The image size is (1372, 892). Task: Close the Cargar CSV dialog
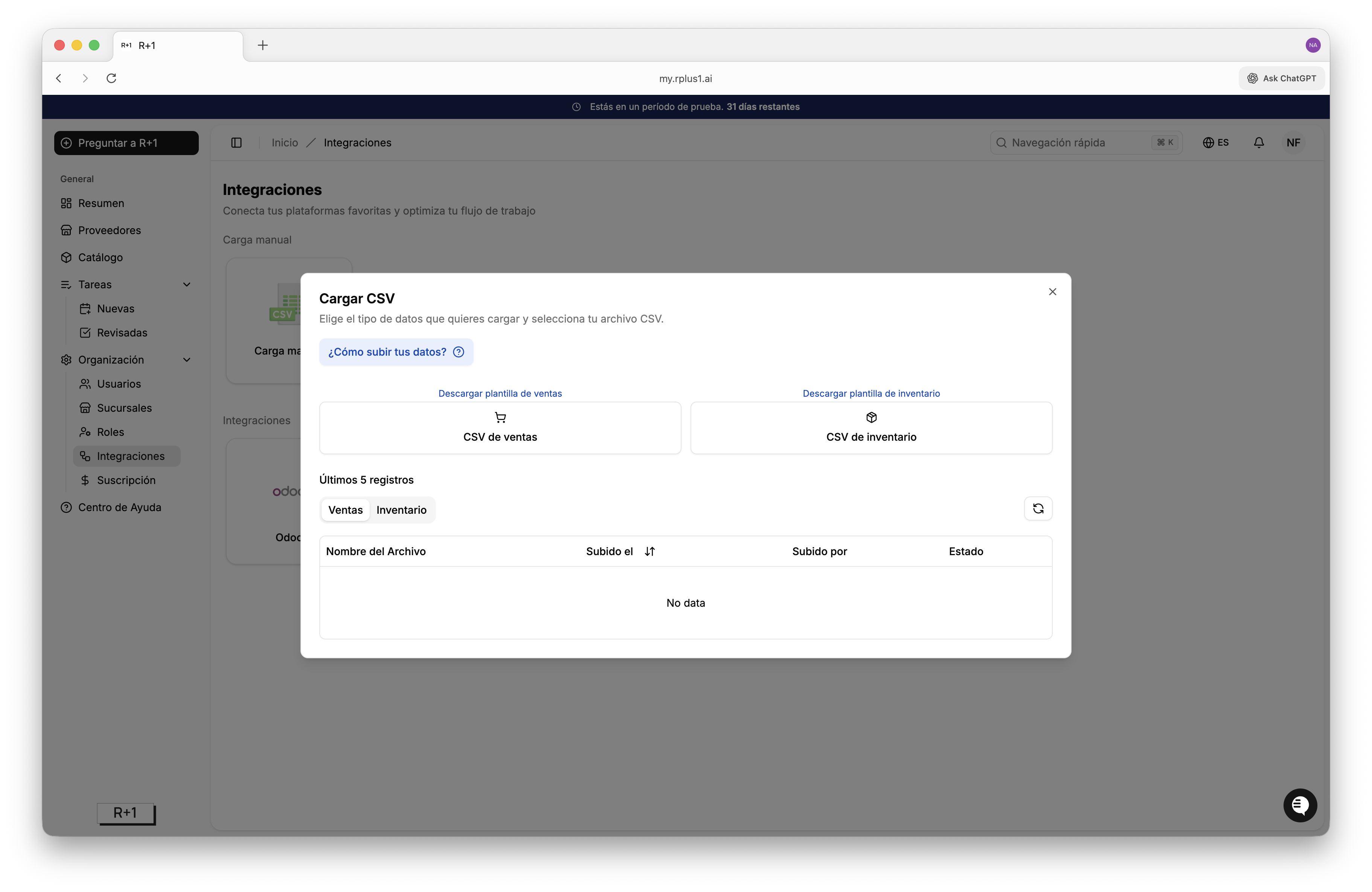(x=1052, y=292)
